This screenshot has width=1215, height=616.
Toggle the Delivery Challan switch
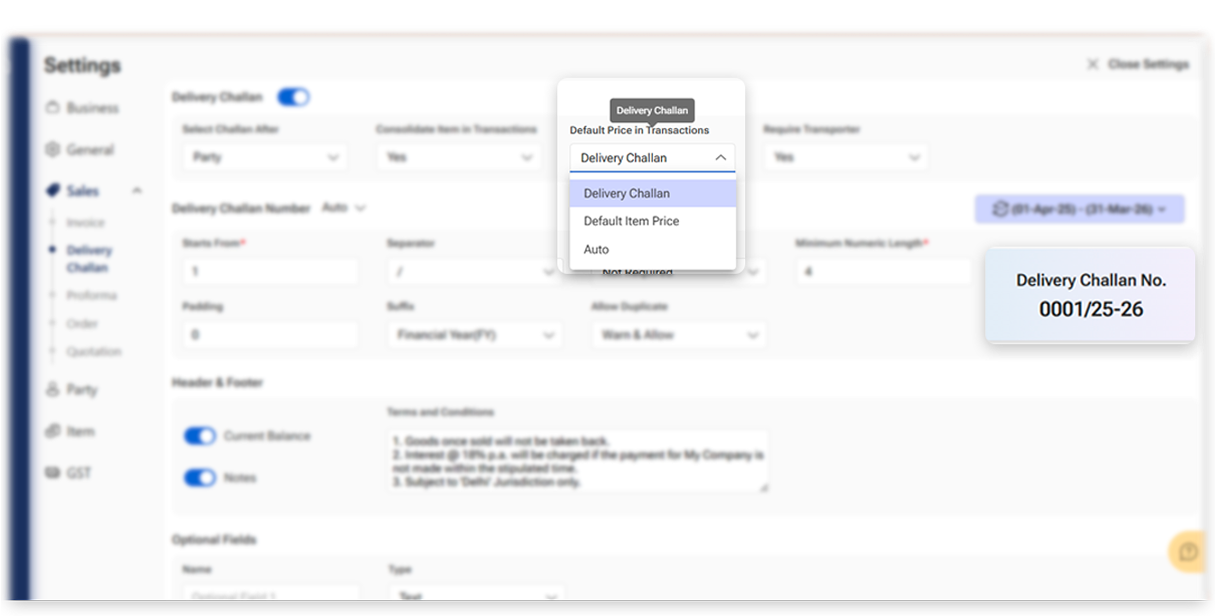pyautogui.click(x=293, y=97)
